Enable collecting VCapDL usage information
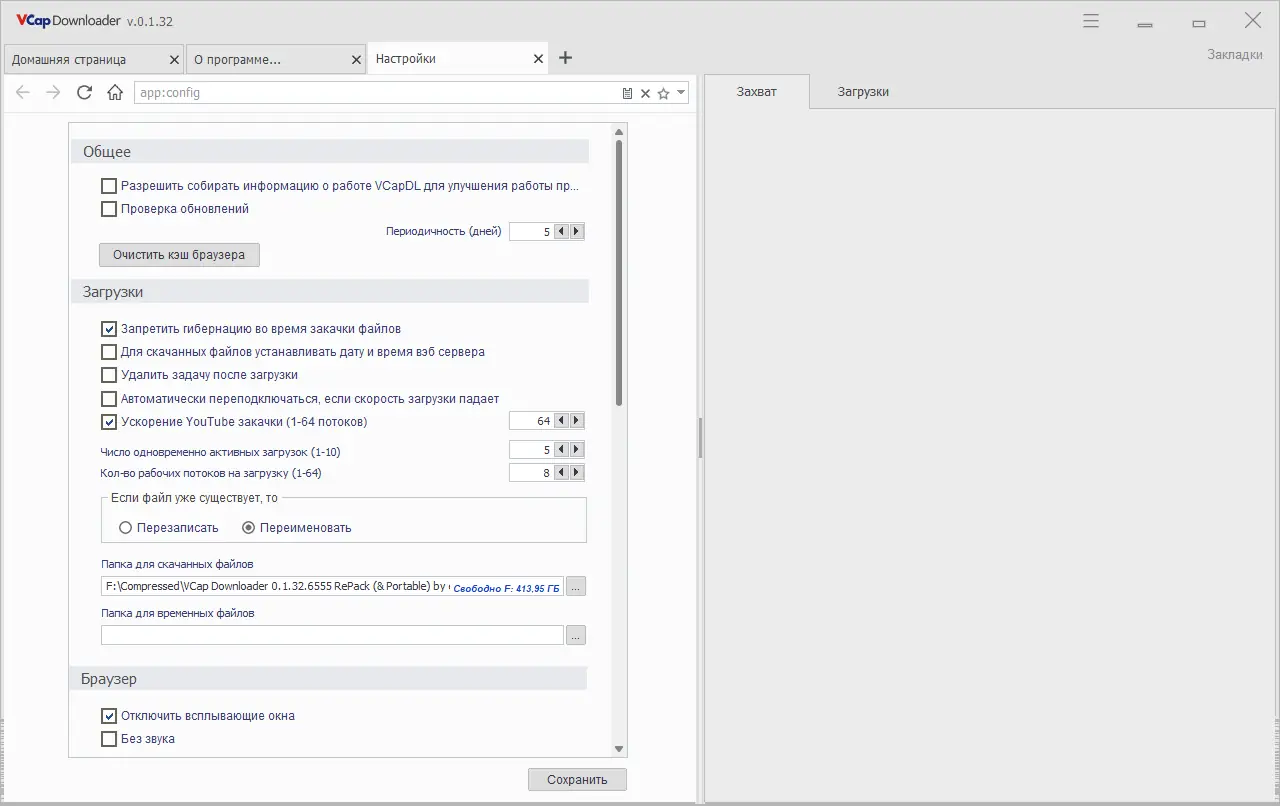This screenshot has height=806, width=1280. pyautogui.click(x=109, y=186)
